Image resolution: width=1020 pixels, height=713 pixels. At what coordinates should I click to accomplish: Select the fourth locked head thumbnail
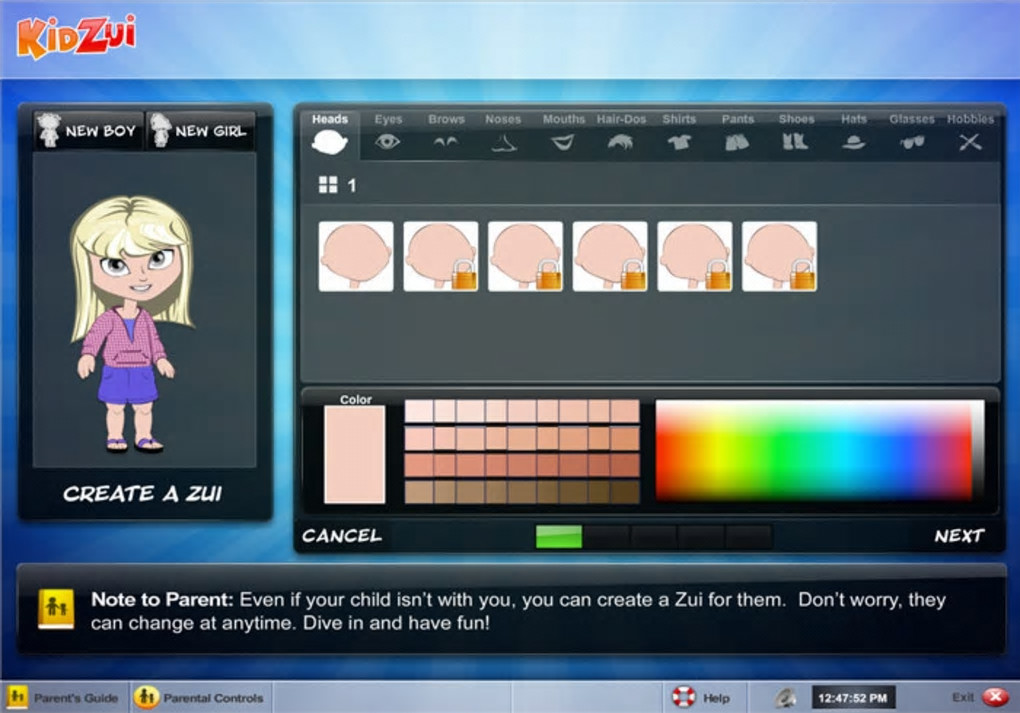tap(610, 256)
